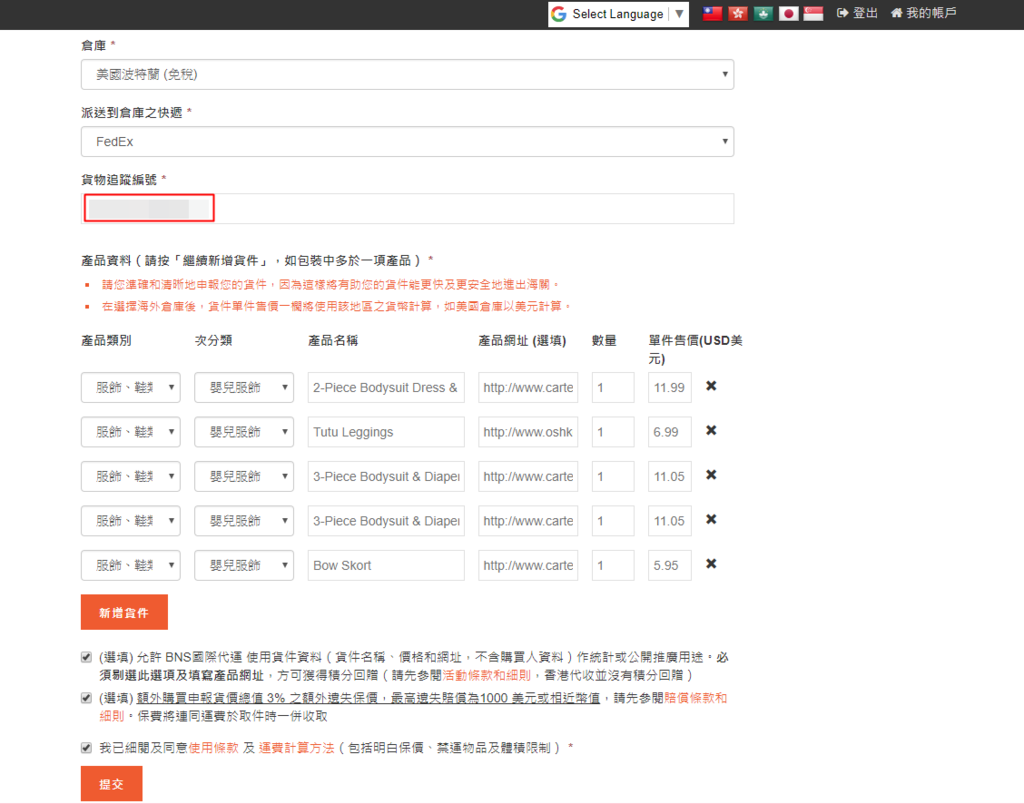Remove the Tutu Leggings row with X
The height and width of the screenshot is (804, 1024).
click(711, 431)
